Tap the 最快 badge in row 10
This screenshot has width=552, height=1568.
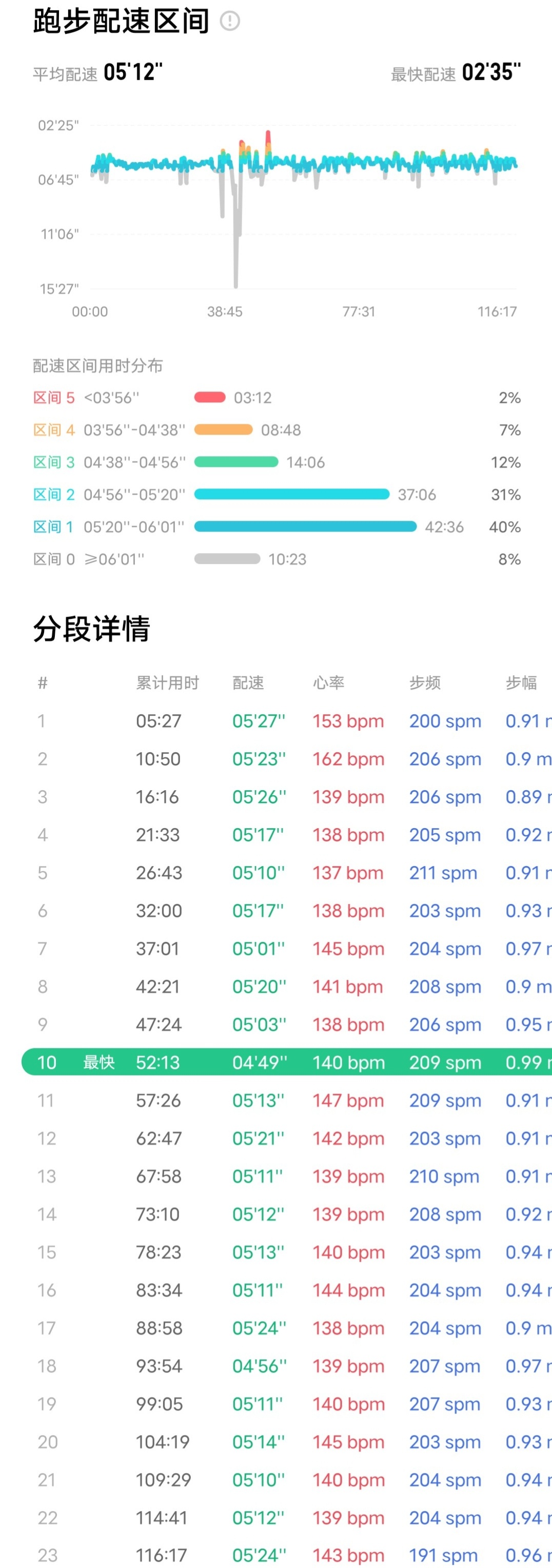pyautogui.click(x=99, y=1062)
